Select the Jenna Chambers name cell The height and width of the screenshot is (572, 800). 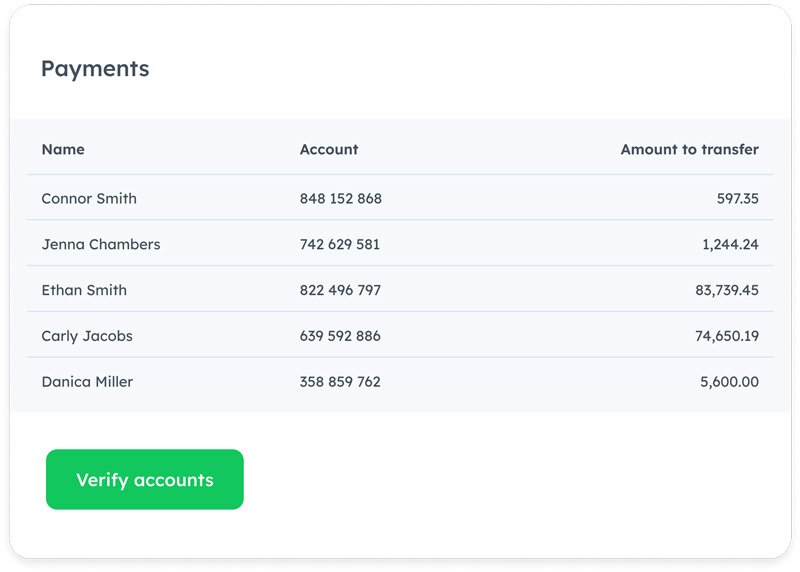101,244
